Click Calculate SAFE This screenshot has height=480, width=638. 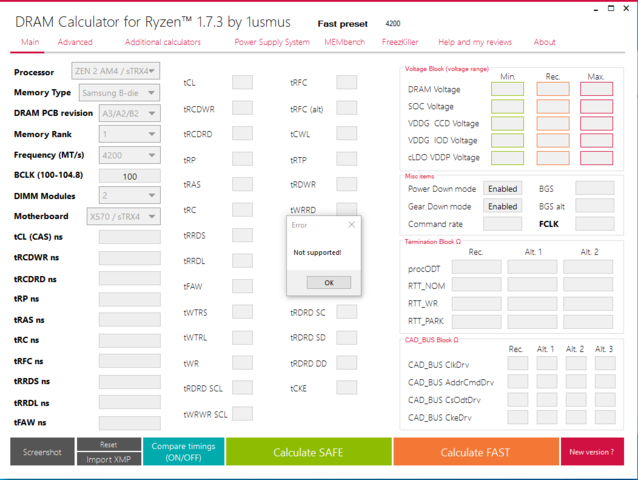pos(308,452)
